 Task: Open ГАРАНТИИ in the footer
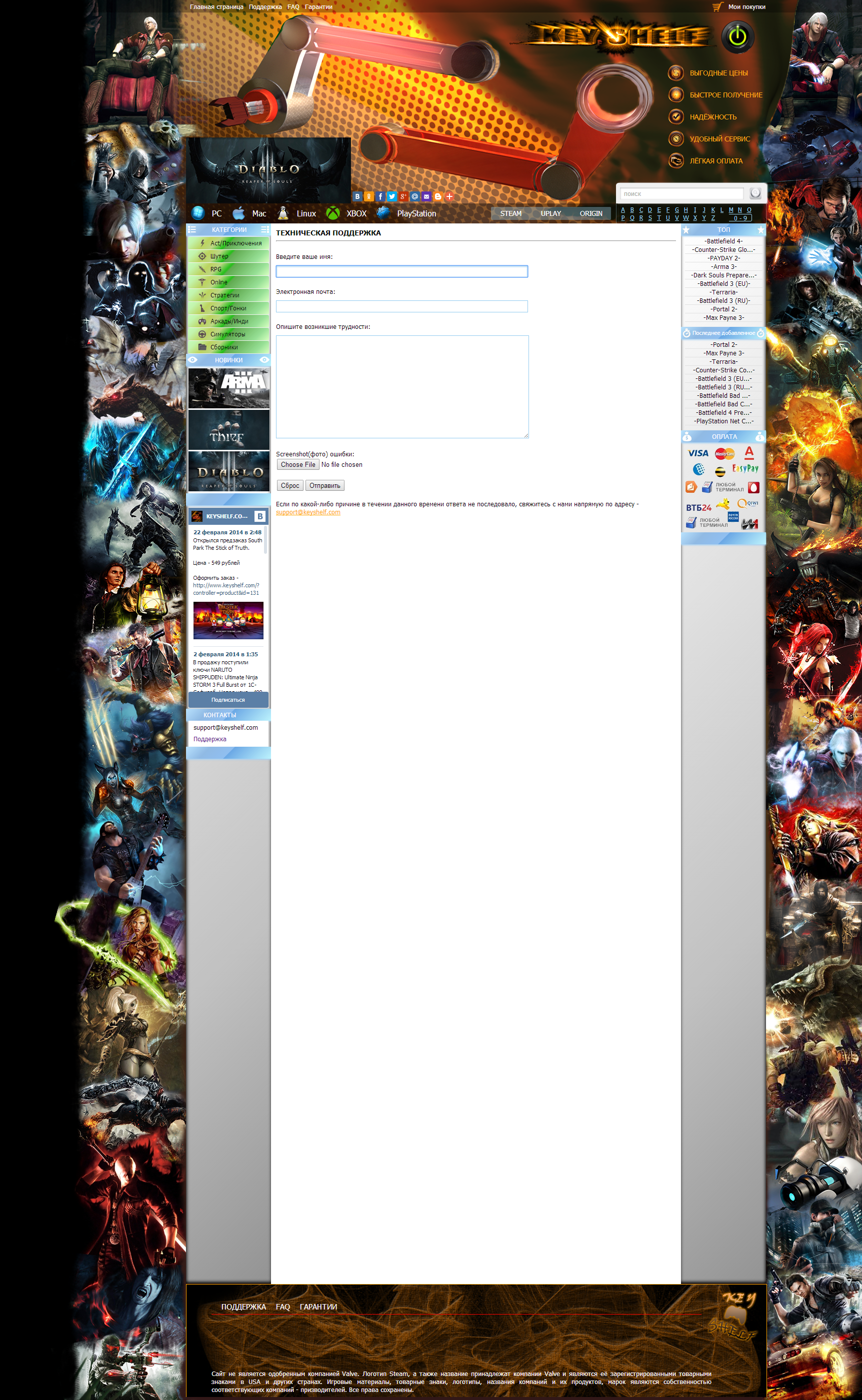(318, 1307)
